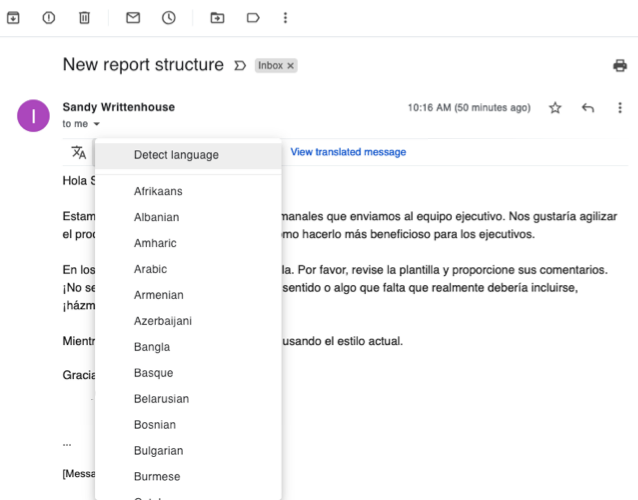Expand trimmed content ellipsis below message
The image size is (638, 500).
[67, 442]
